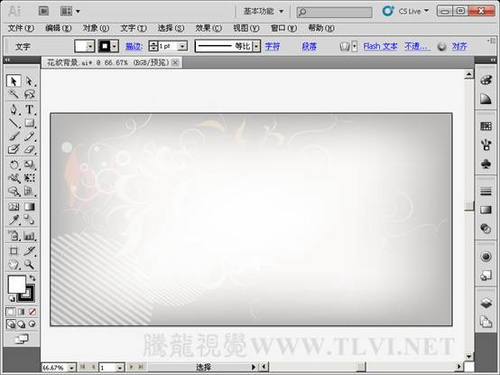
Task: Select the Hand tool
Action: [x=13, y=264]
